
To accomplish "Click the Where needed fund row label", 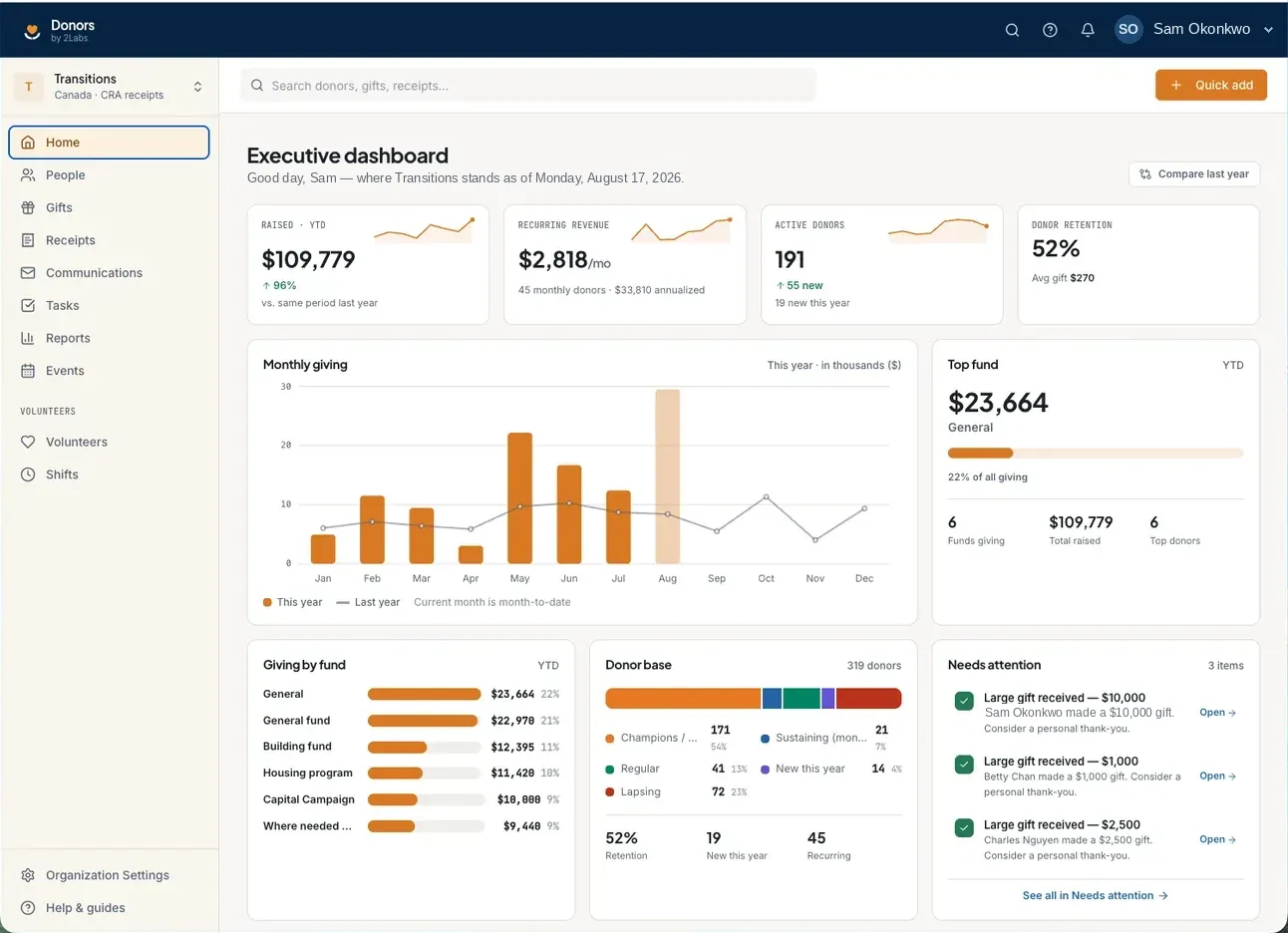I will coord(307,826).
